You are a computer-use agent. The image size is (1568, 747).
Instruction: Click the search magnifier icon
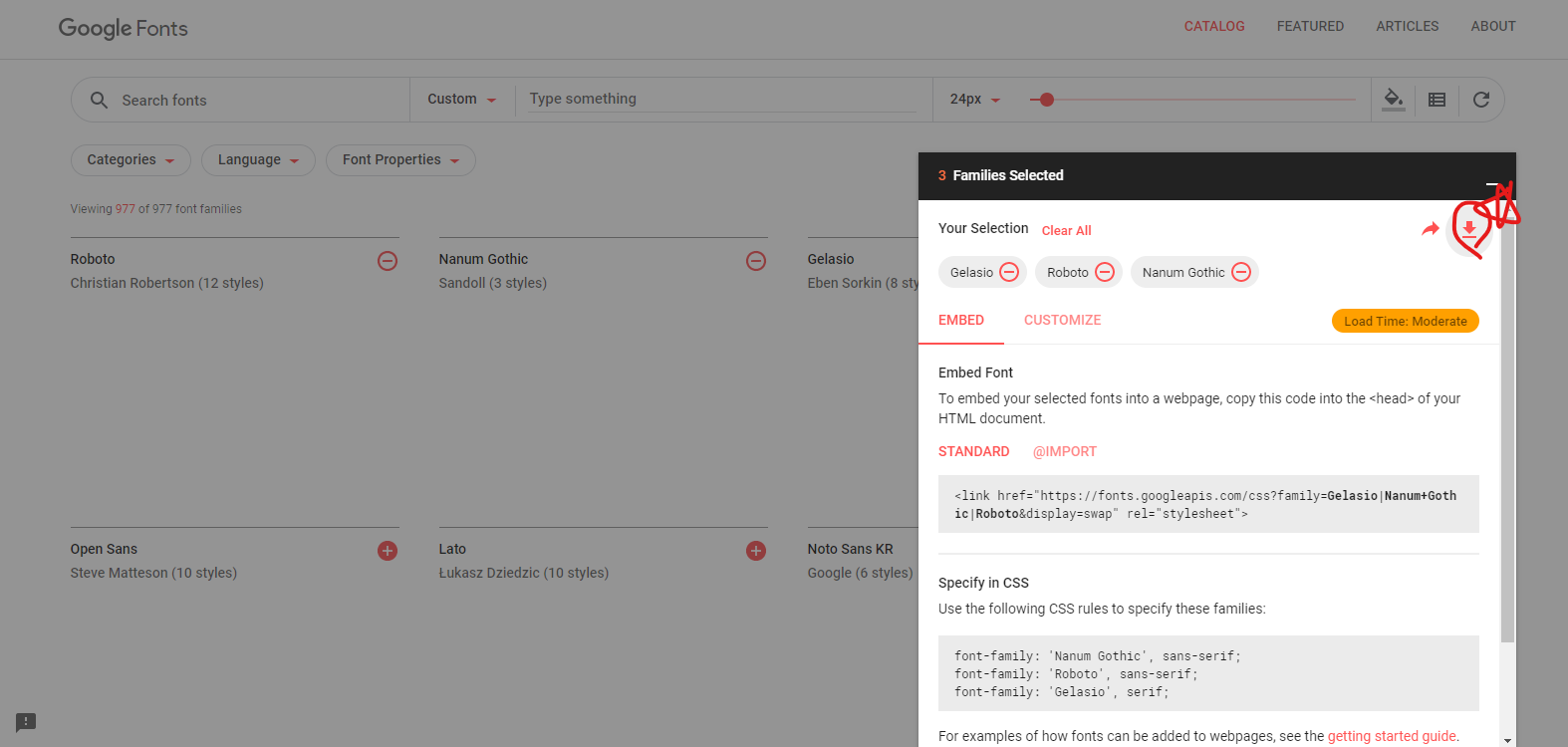point(99,100)
